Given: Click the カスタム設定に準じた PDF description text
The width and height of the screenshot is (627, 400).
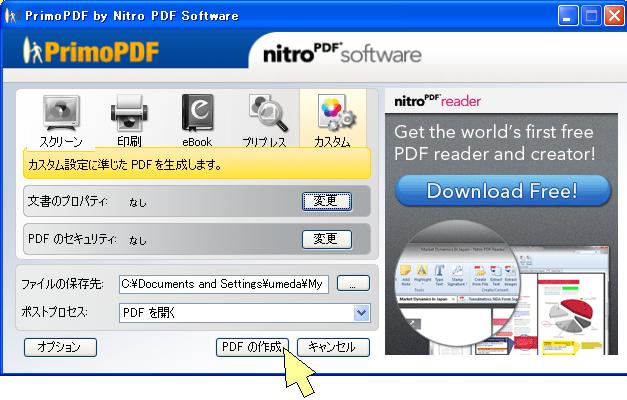Looking at the screenshot, I should click(x=125, y=164).
